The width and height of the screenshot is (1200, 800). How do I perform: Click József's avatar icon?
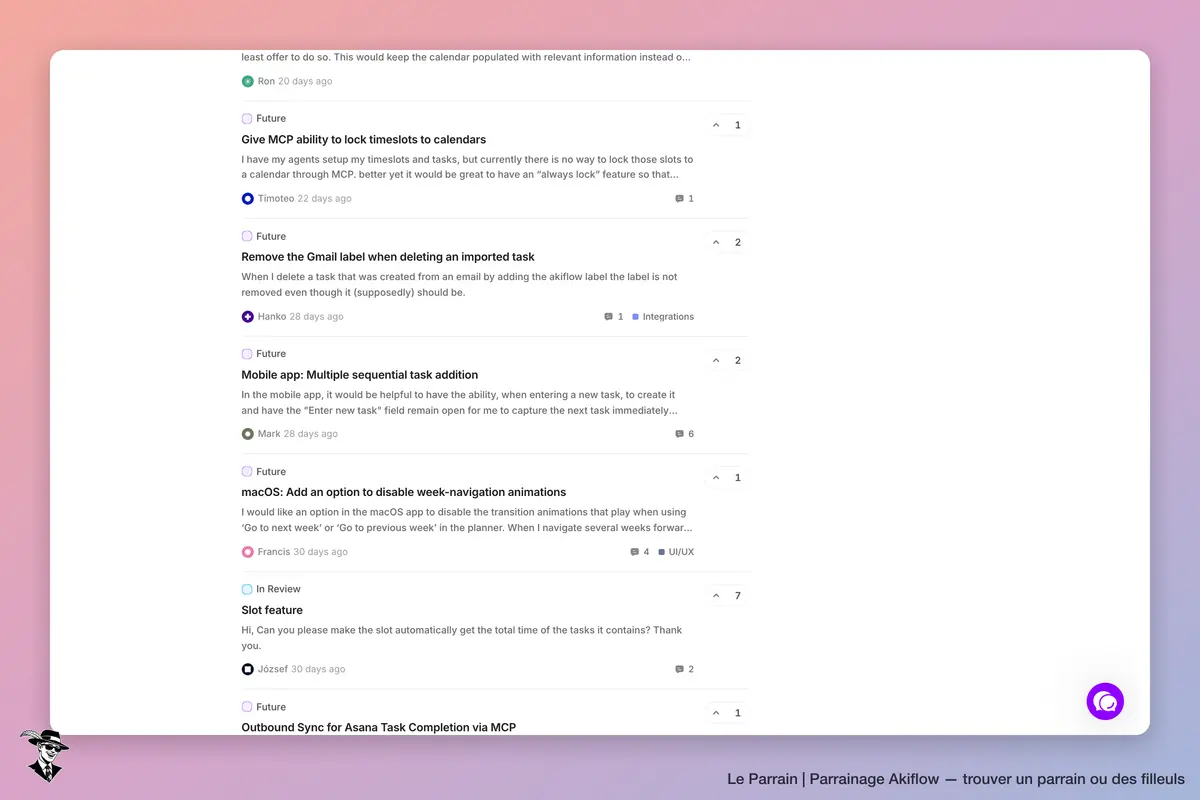[248, 669]
